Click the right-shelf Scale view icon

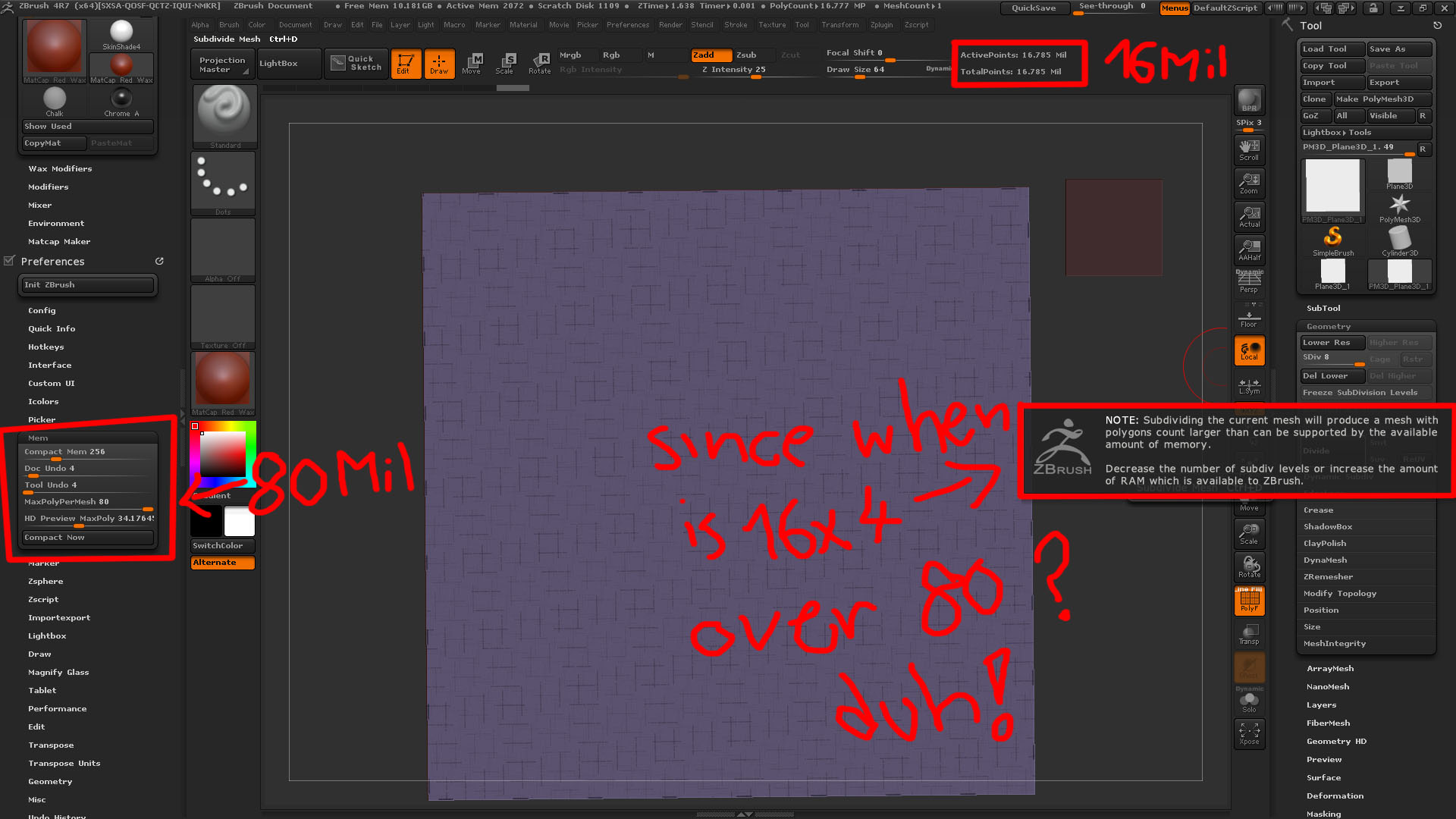click(x=1249, y=533)
